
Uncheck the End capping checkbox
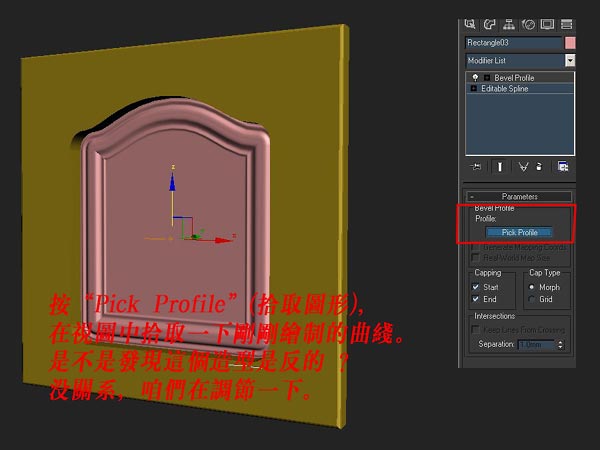(476, 298)
